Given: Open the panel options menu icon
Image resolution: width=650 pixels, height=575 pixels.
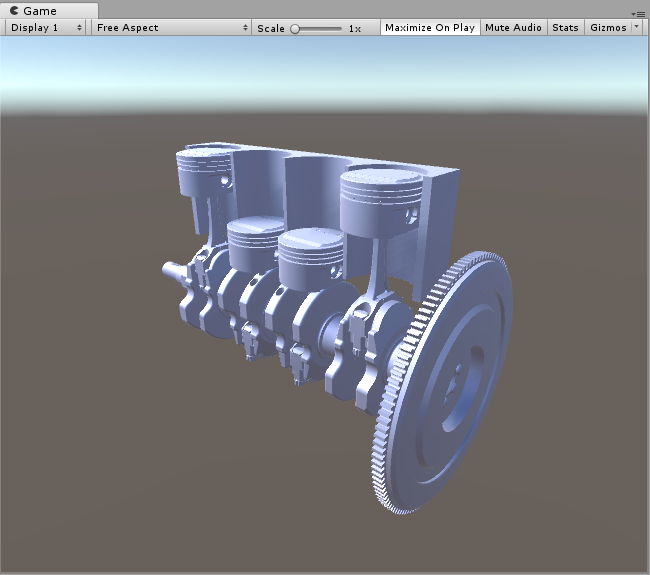Looking at the screenshot, I should tap(638, 13).
